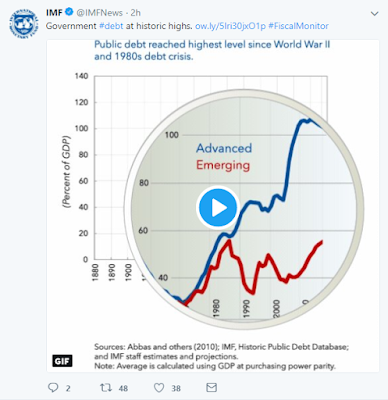The height and width of the screenshot is (400, 388).
Task: Follow the ow.ly shortened link
Action: (x=230, y=26)
